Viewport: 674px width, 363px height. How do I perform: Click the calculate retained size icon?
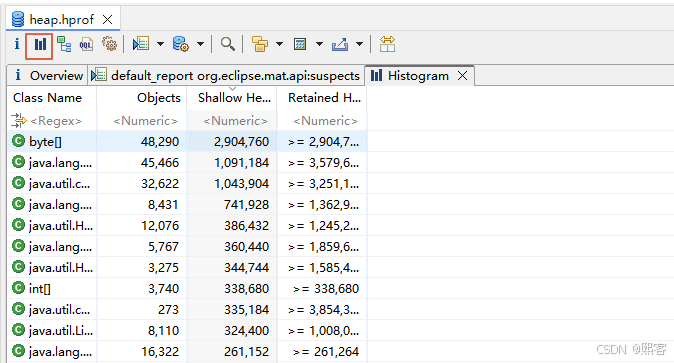pos(300,44)
